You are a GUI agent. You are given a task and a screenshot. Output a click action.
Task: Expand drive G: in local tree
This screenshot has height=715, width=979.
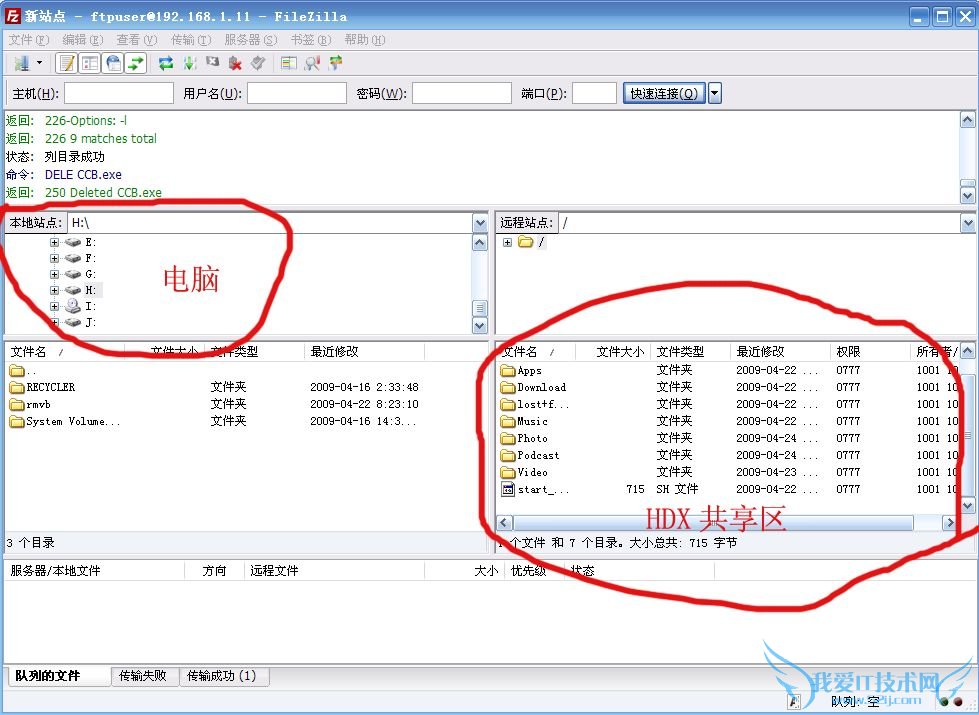pos(54,274)
